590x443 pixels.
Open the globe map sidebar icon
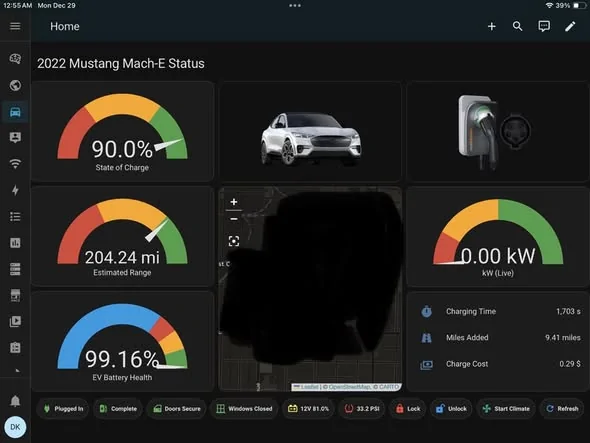(x=15, y=85)
